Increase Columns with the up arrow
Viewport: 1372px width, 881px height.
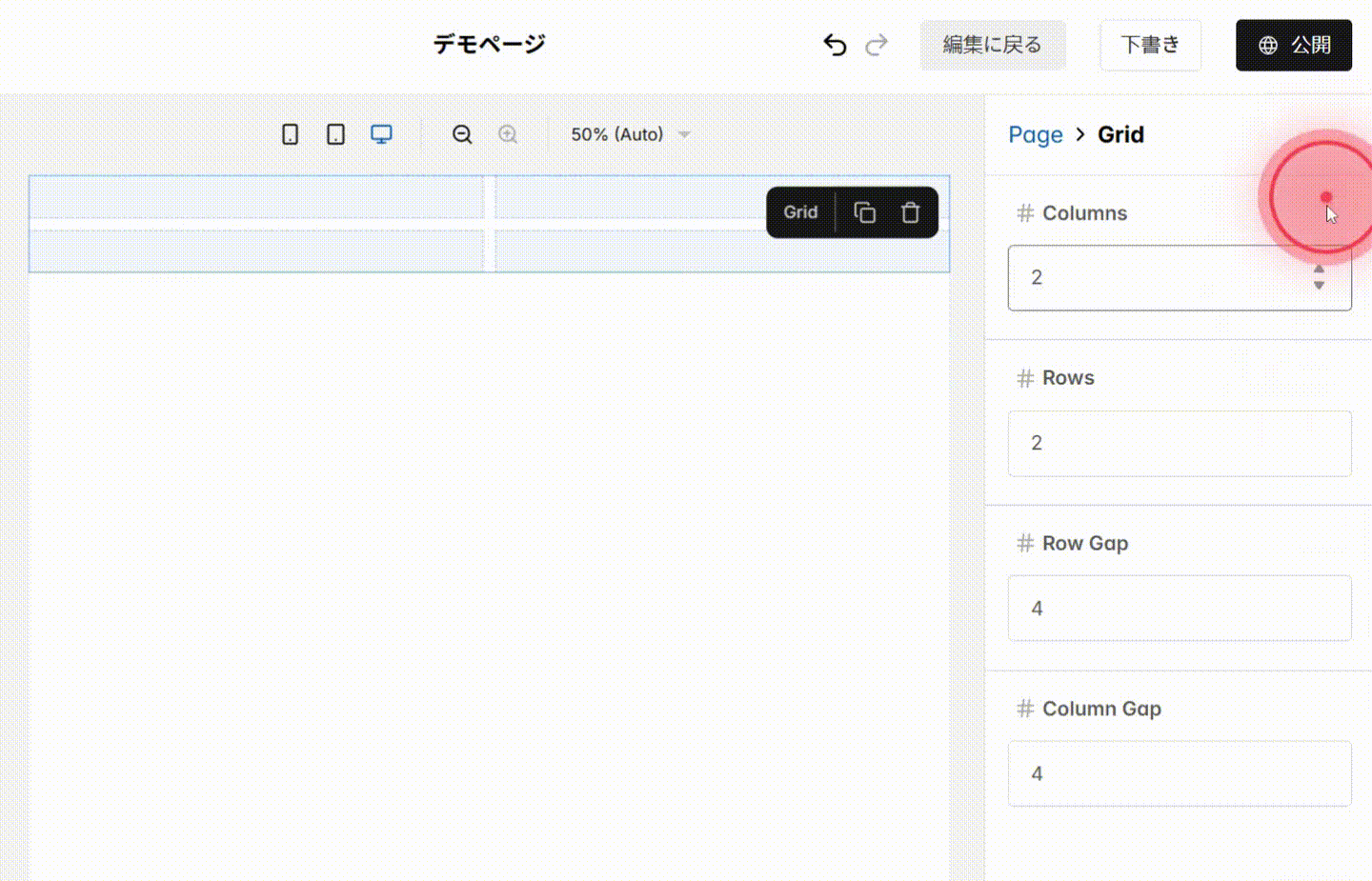point(1319,270)
